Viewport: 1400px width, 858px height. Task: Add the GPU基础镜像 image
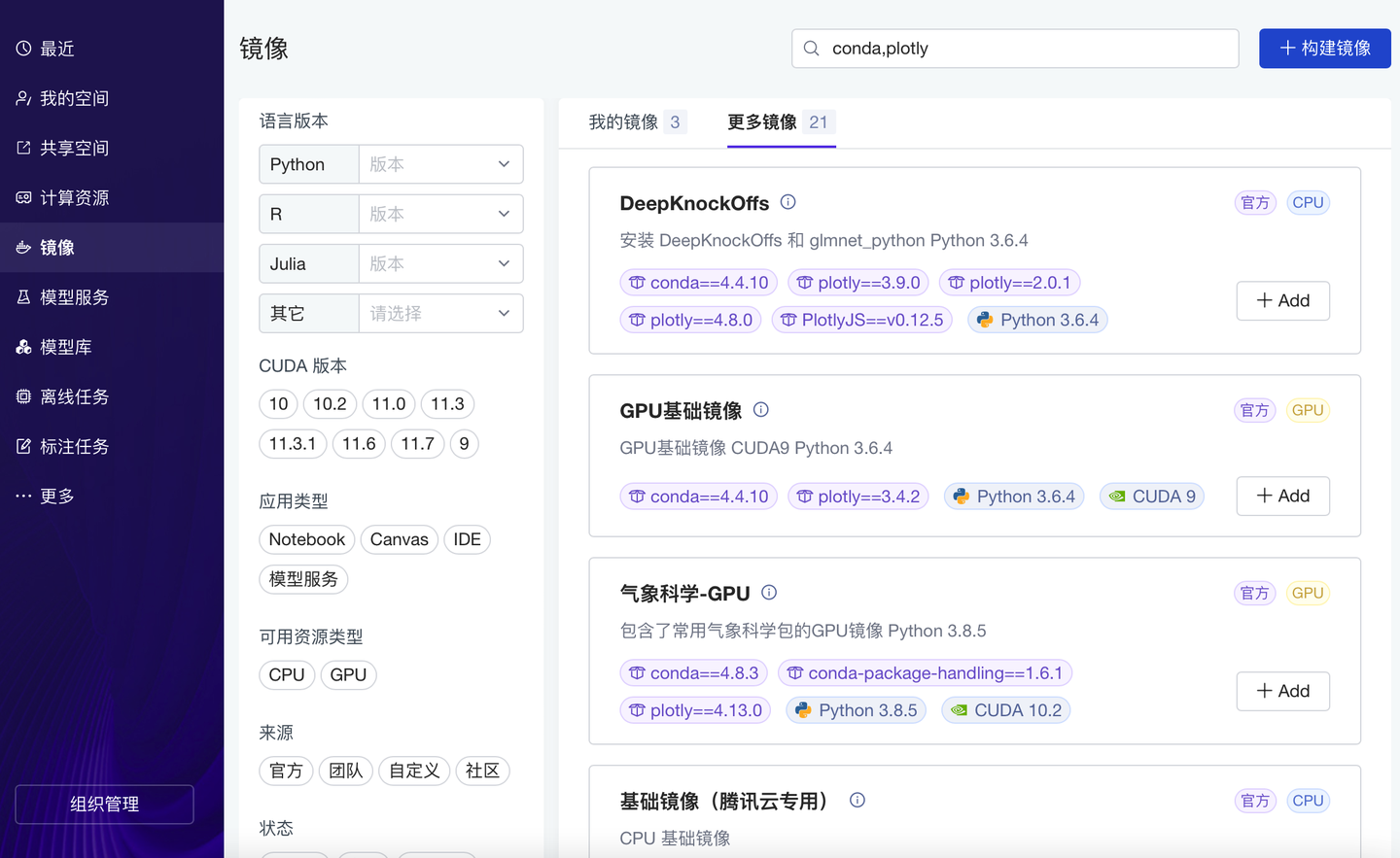coord(1283,496)
